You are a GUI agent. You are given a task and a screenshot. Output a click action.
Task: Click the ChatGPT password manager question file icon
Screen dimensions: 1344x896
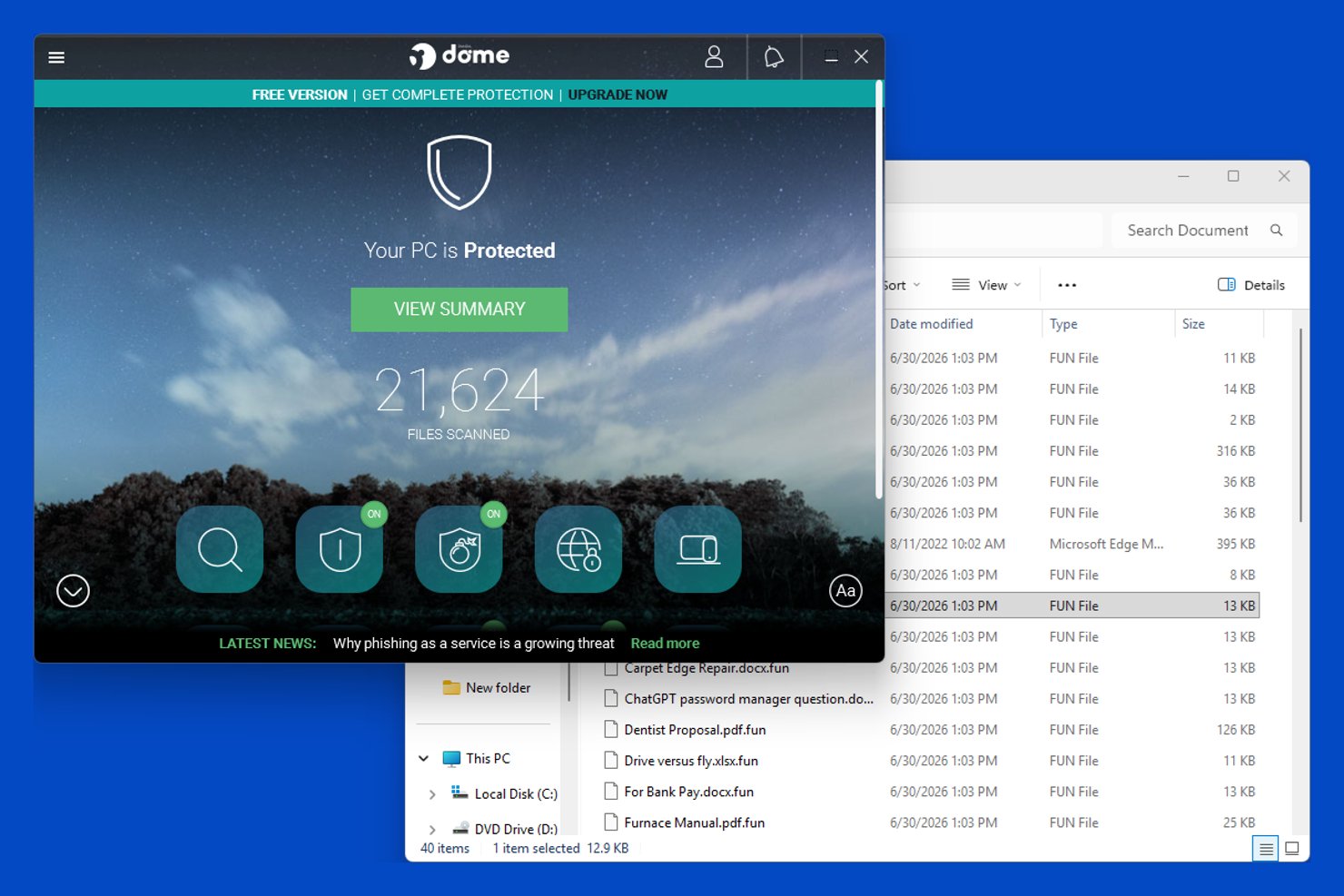click(612, 699)
